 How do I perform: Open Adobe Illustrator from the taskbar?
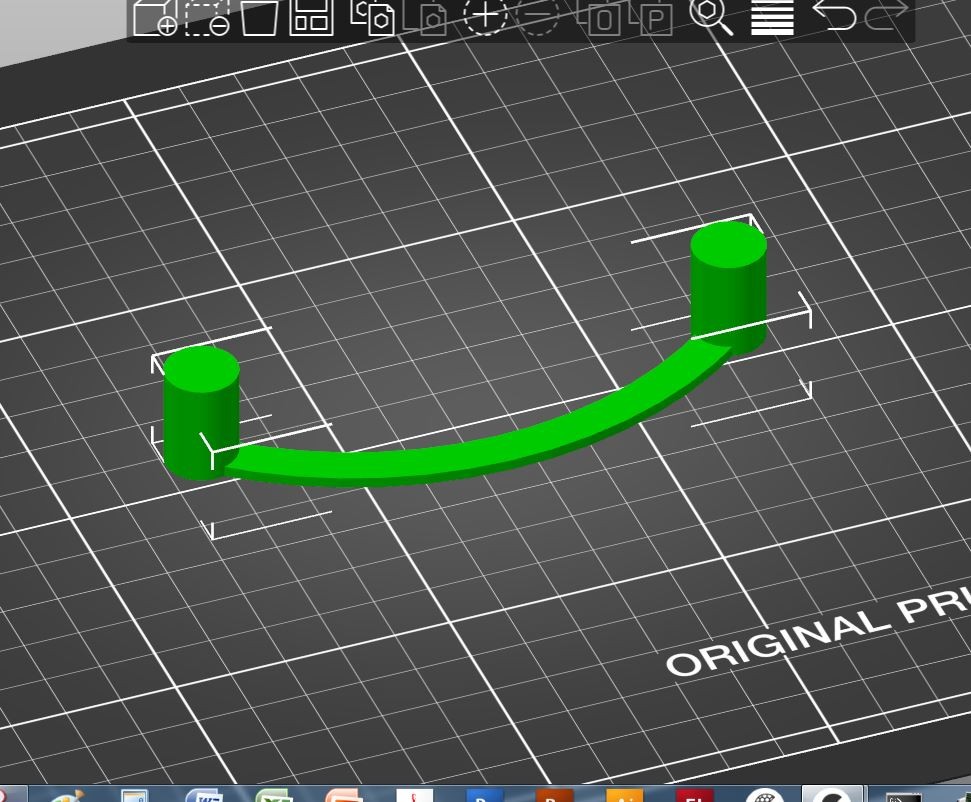tap(624, 795)
